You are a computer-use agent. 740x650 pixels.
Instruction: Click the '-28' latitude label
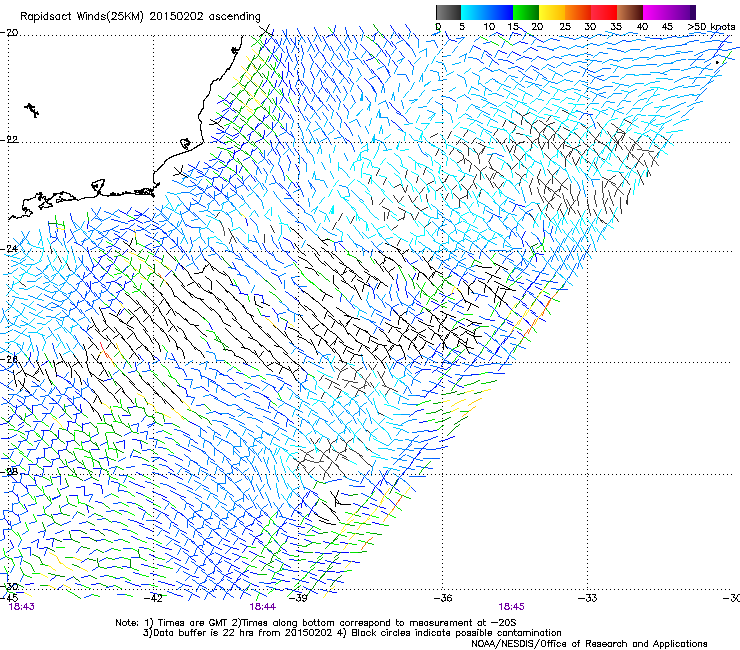coord(9,471)
